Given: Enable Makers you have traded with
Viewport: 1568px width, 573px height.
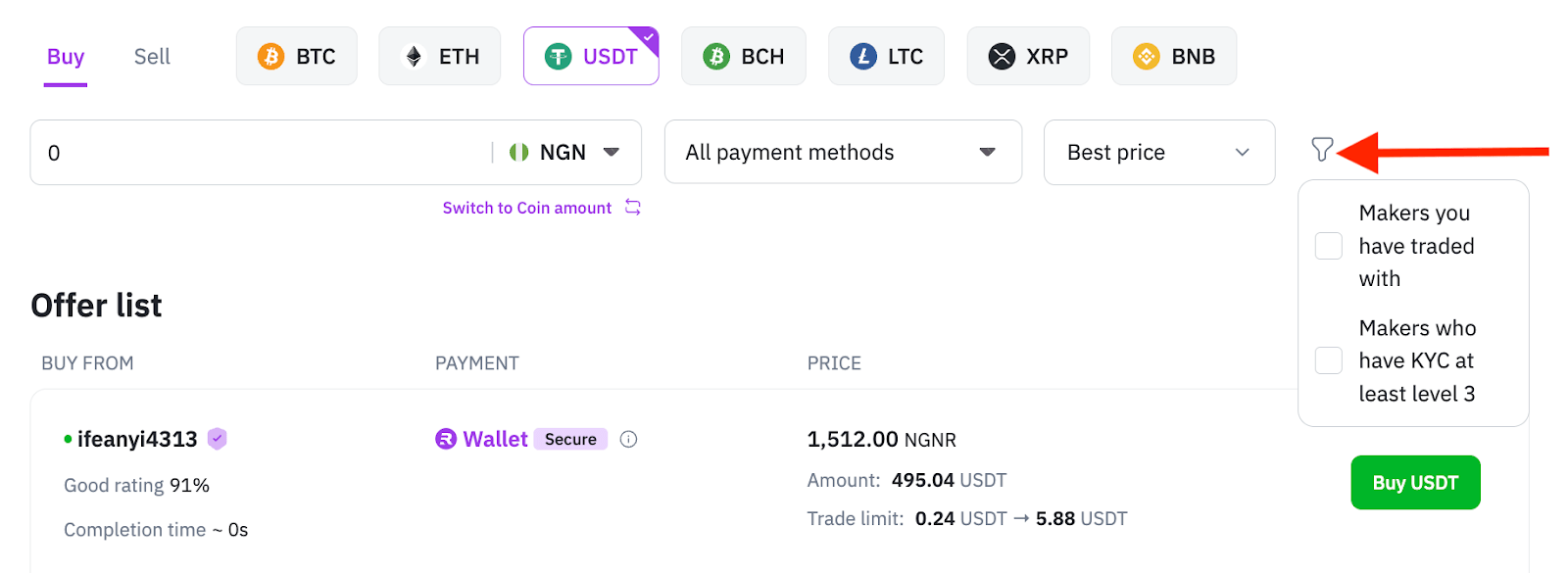Looking at the screenshot, I should 1328,246.
